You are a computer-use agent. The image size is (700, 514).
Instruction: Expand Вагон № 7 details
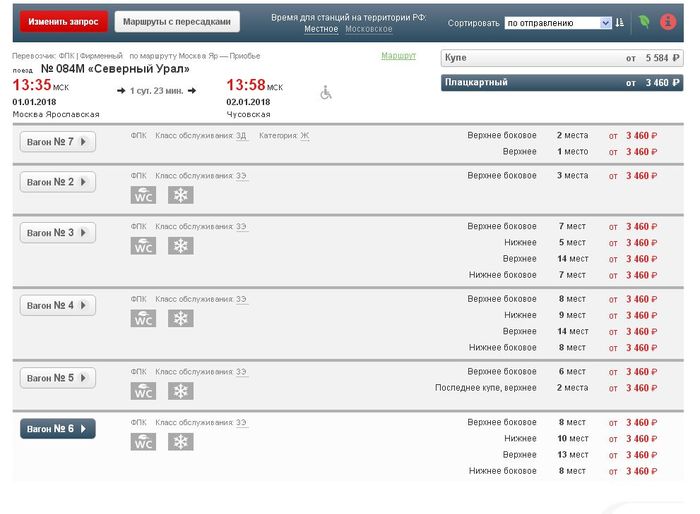pos(58,142)
